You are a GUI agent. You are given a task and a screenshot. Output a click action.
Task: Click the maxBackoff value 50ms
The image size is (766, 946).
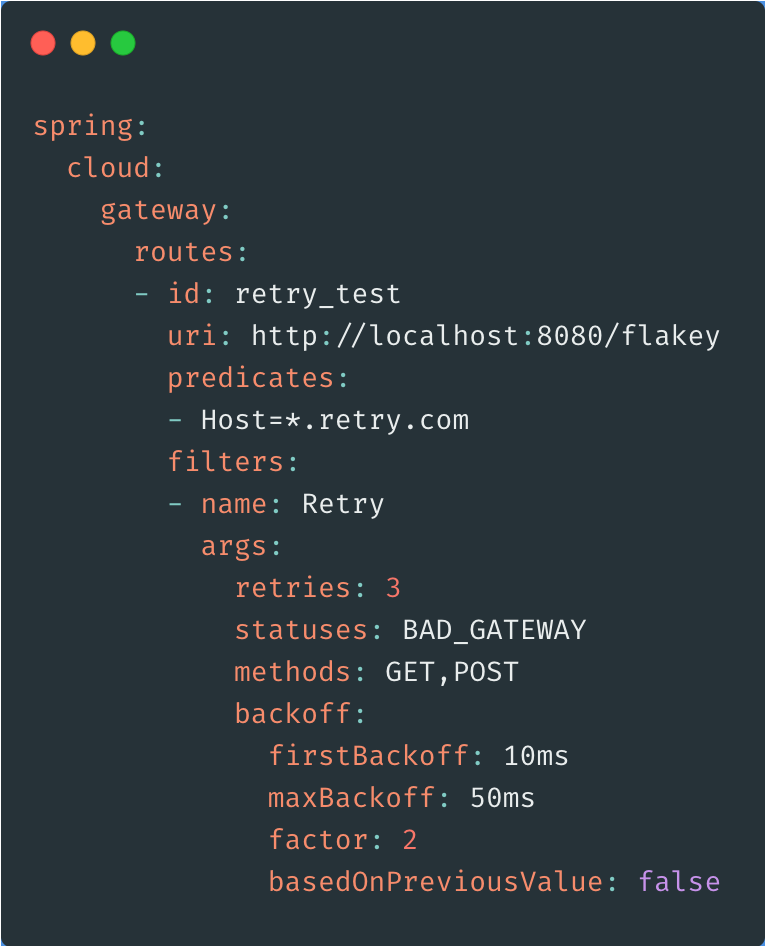click(x=502, y=798)
